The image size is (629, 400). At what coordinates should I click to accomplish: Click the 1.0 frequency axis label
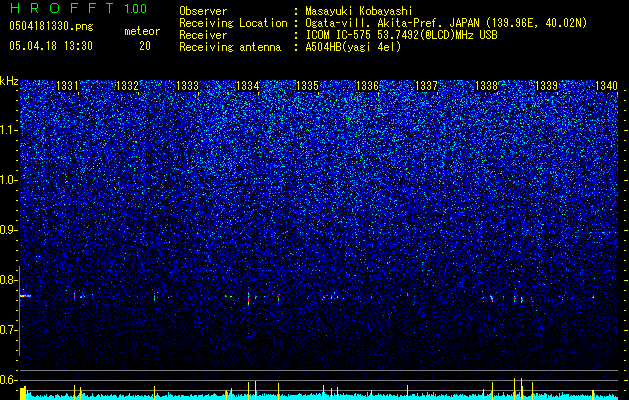[9, 180]
